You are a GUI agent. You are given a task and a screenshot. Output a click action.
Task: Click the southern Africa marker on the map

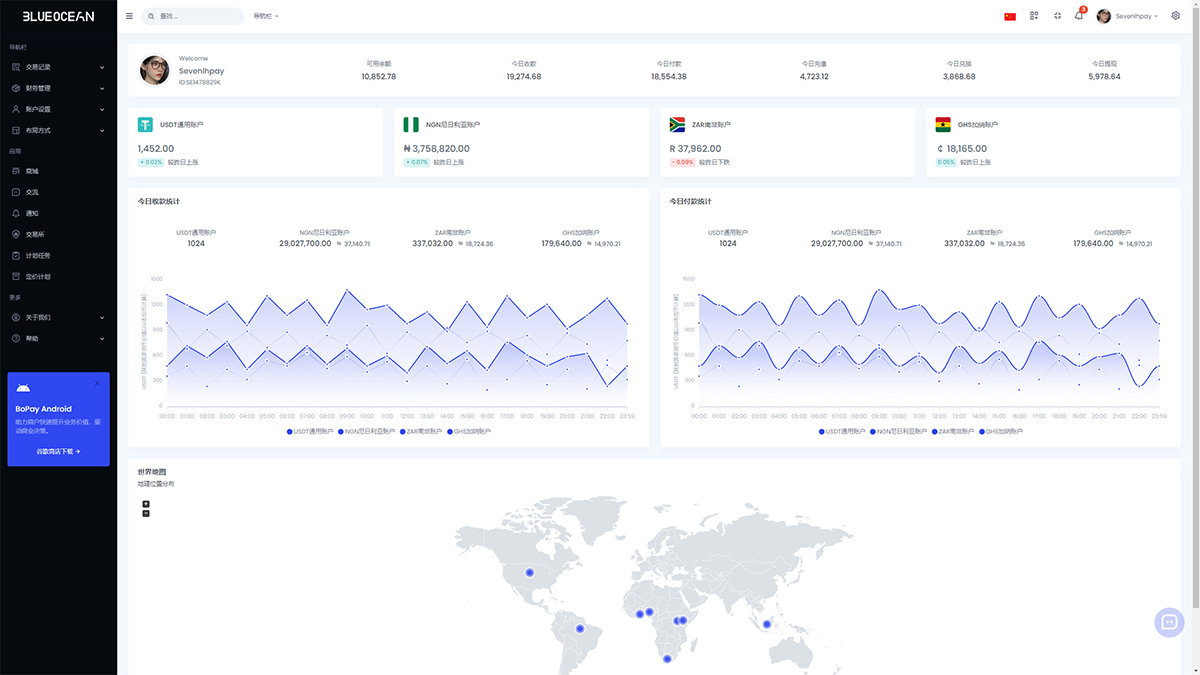pos(667,658)
